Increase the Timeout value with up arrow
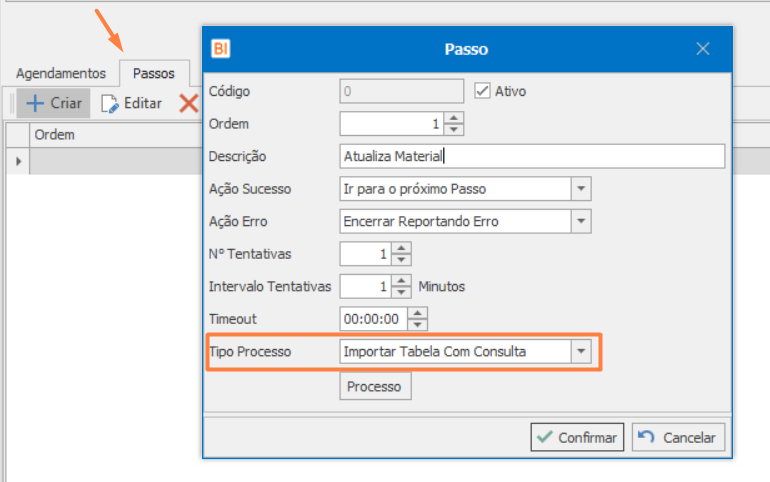The image size is (770, 482). click(x=419, y=313)
